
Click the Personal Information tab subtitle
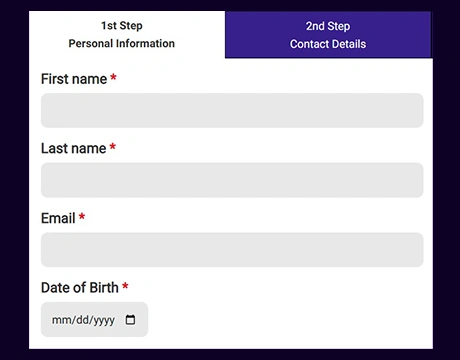pyautogui.click(x=122, y=43)
